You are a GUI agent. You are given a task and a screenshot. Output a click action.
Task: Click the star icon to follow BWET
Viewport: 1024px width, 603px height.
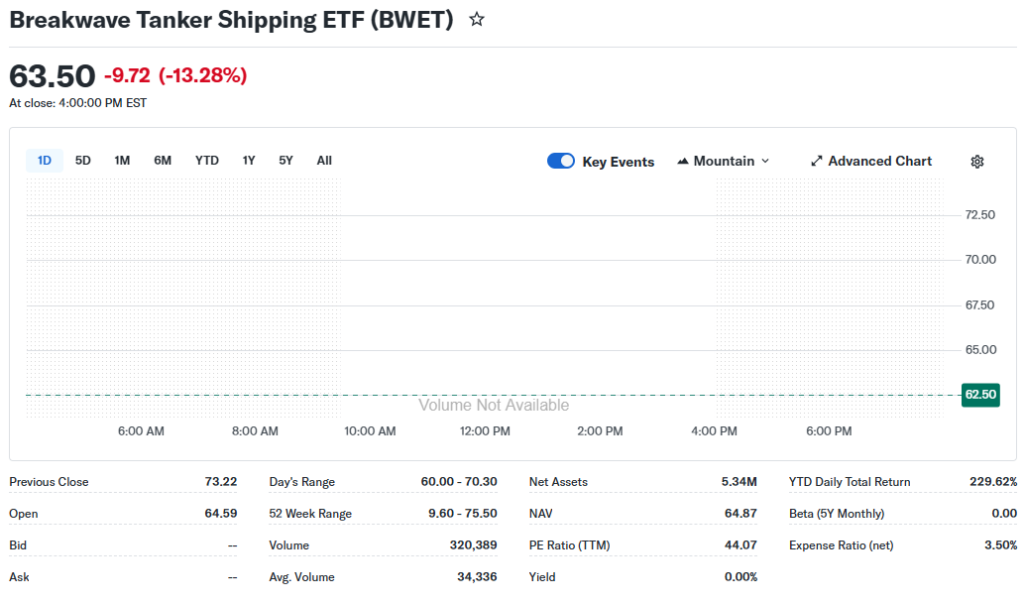click(477, 19)
